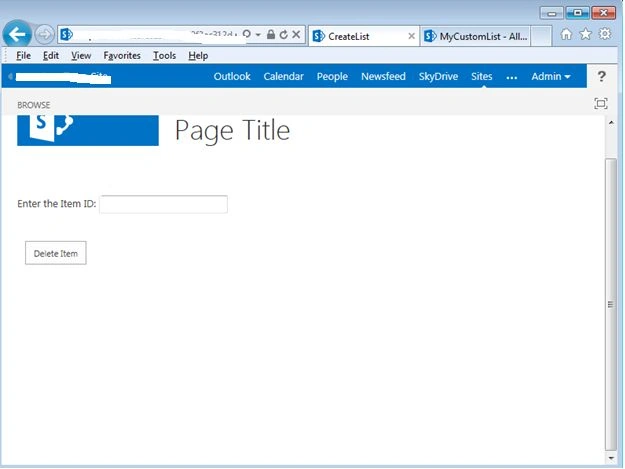Screen dimensions: 625x469
Task: Open the People link
Action: tap(332, 76)
